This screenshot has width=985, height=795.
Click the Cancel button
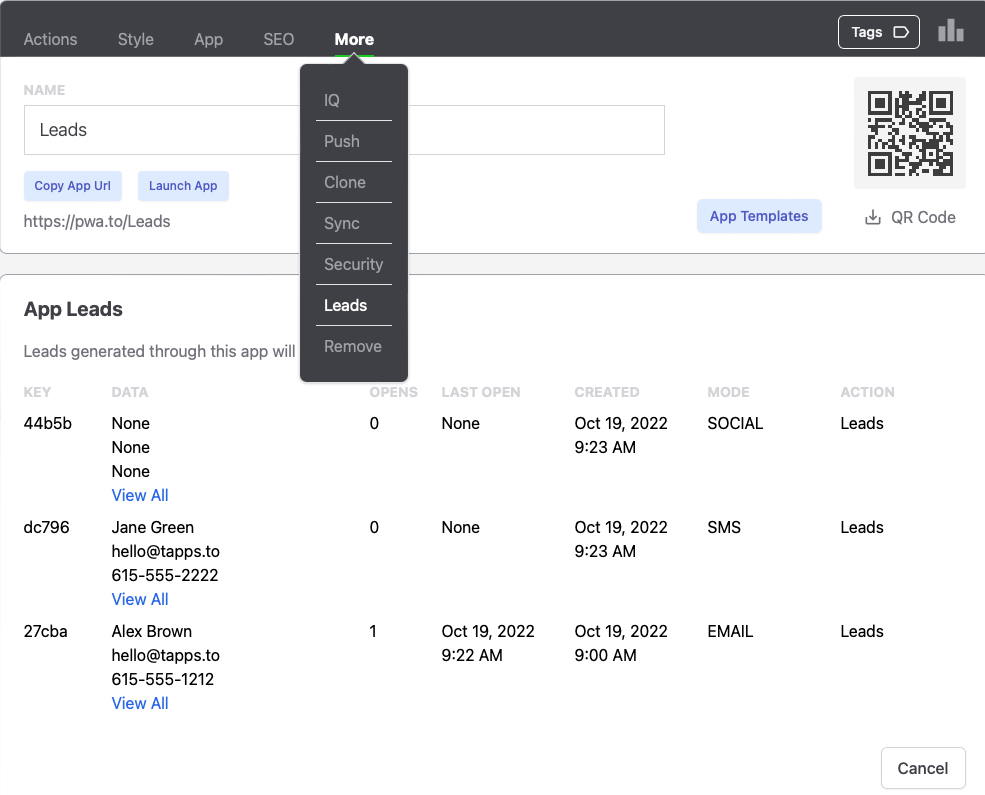pos(922,768)
